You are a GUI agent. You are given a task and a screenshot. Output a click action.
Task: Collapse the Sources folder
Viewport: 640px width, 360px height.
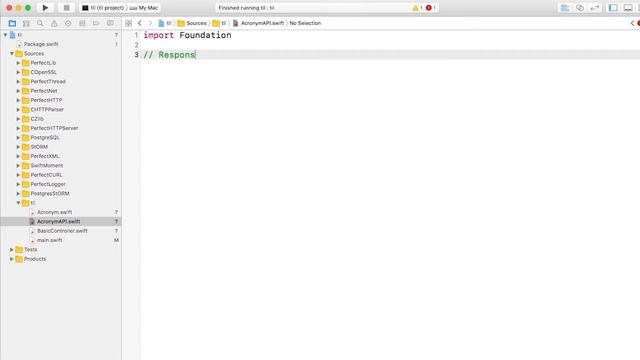12,53
